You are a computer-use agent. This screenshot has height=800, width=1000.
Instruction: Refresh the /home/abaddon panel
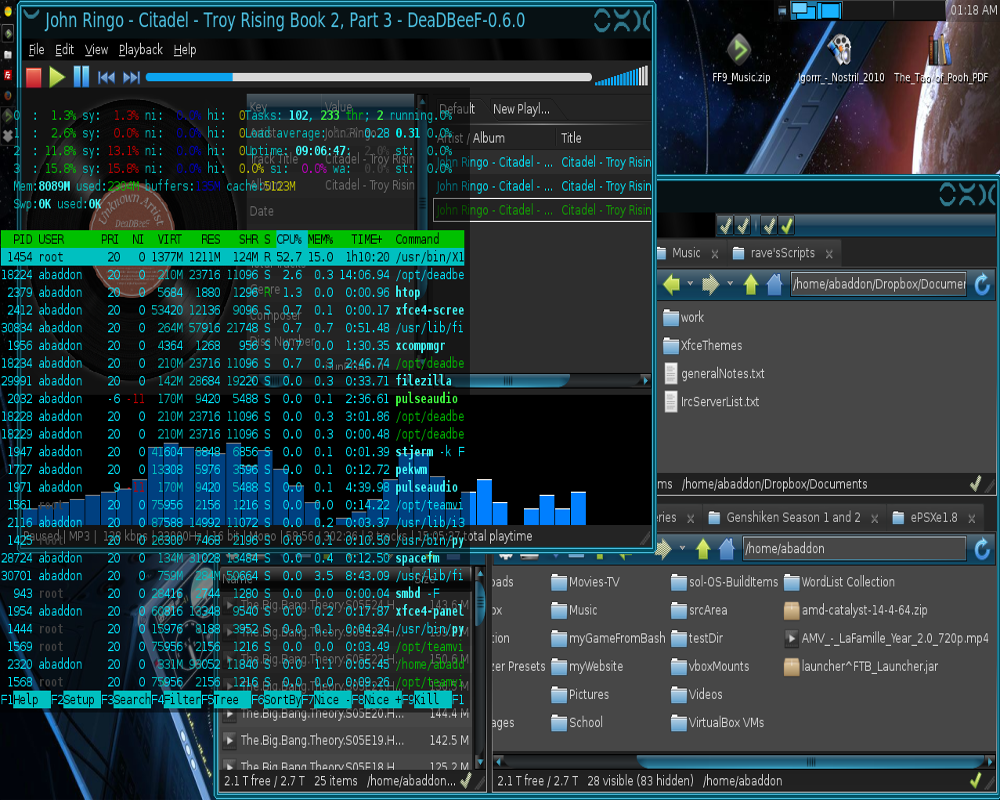pyautogui.click(x=983, y=549)
